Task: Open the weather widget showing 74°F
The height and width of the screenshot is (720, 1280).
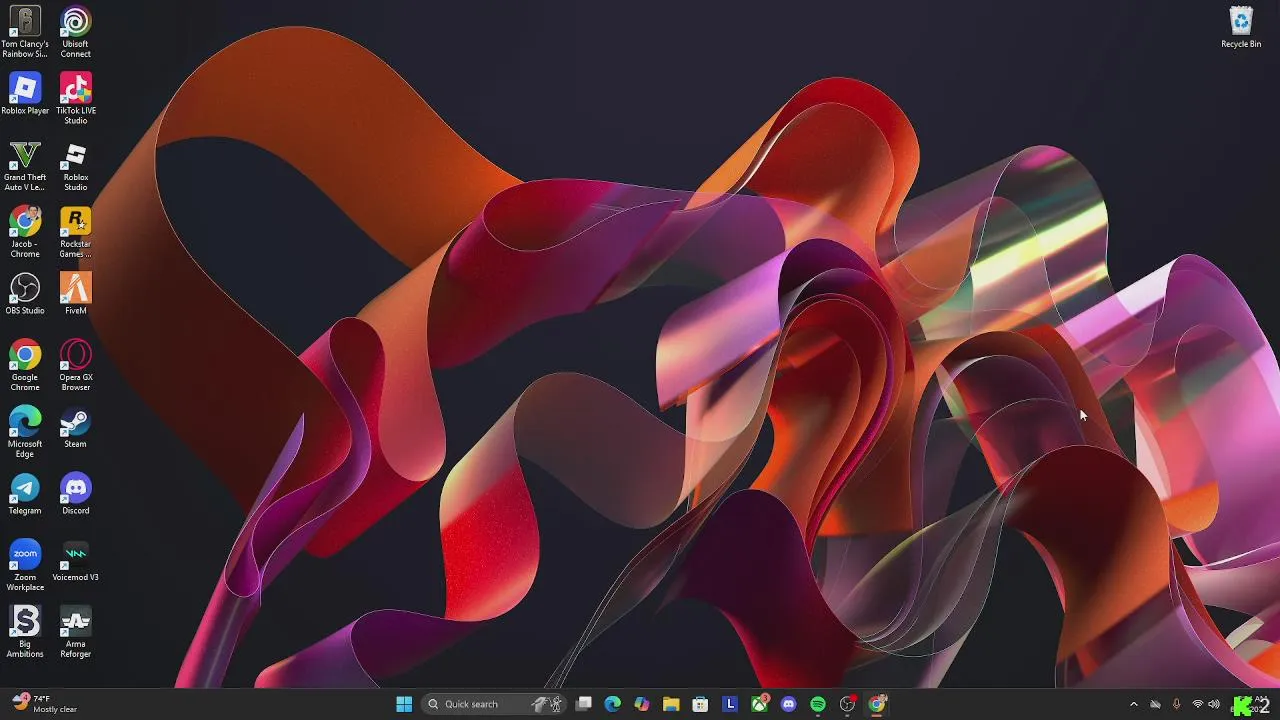Action: tap(45, 704)
